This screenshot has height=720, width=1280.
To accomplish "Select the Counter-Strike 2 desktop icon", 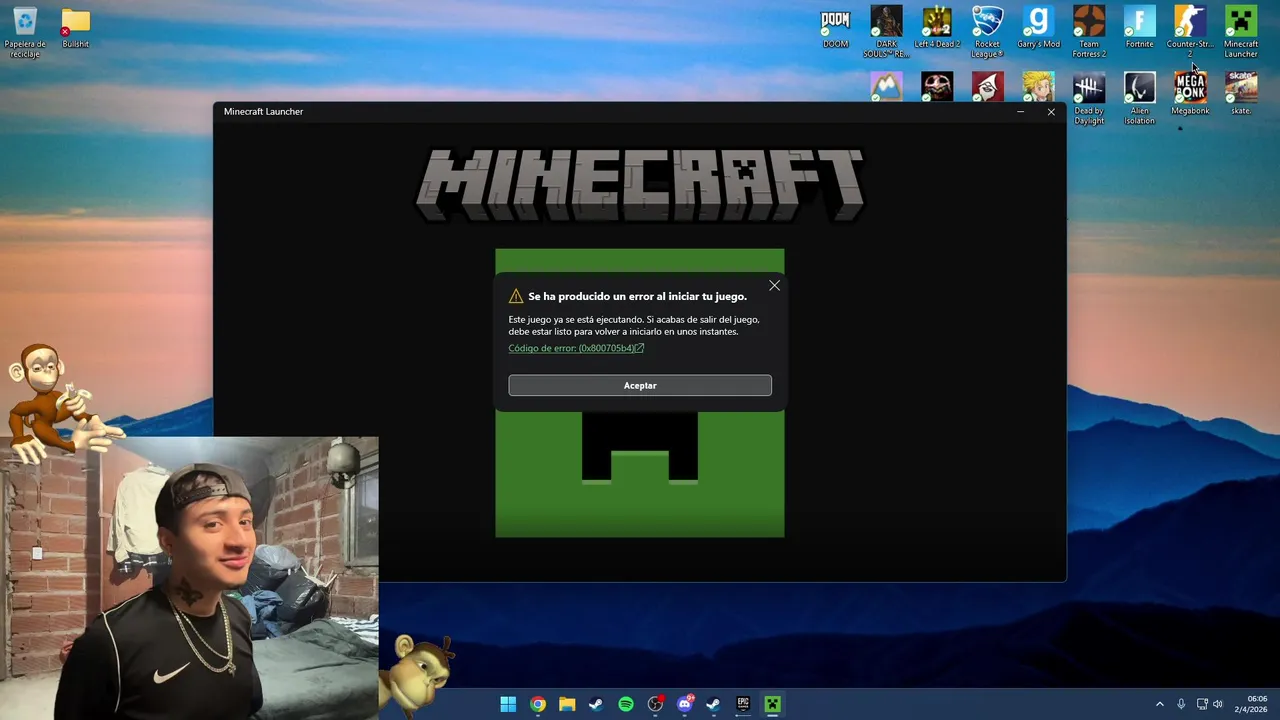I will (1190, 32).
